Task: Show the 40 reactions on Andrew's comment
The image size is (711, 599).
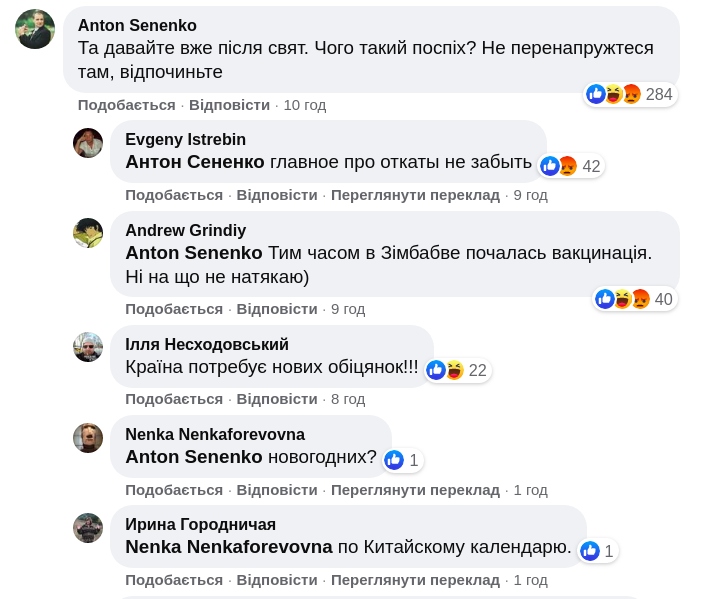Action: pyautogui.click(x=635, y=299)
